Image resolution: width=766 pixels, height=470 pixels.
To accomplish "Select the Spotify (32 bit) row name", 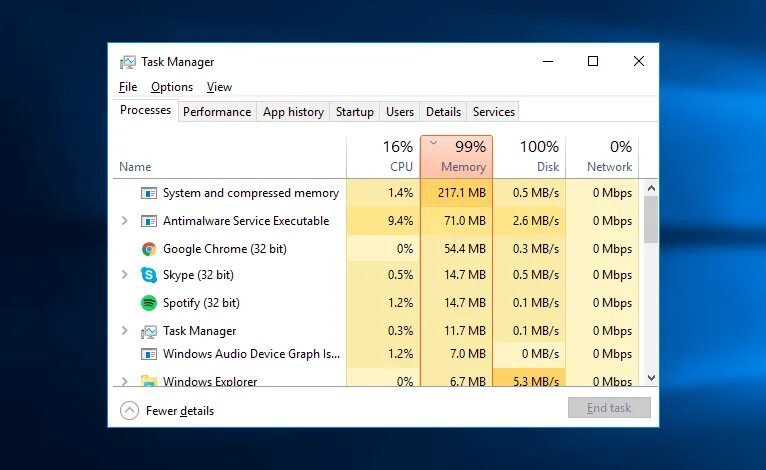I will click(x=201, y=303).
